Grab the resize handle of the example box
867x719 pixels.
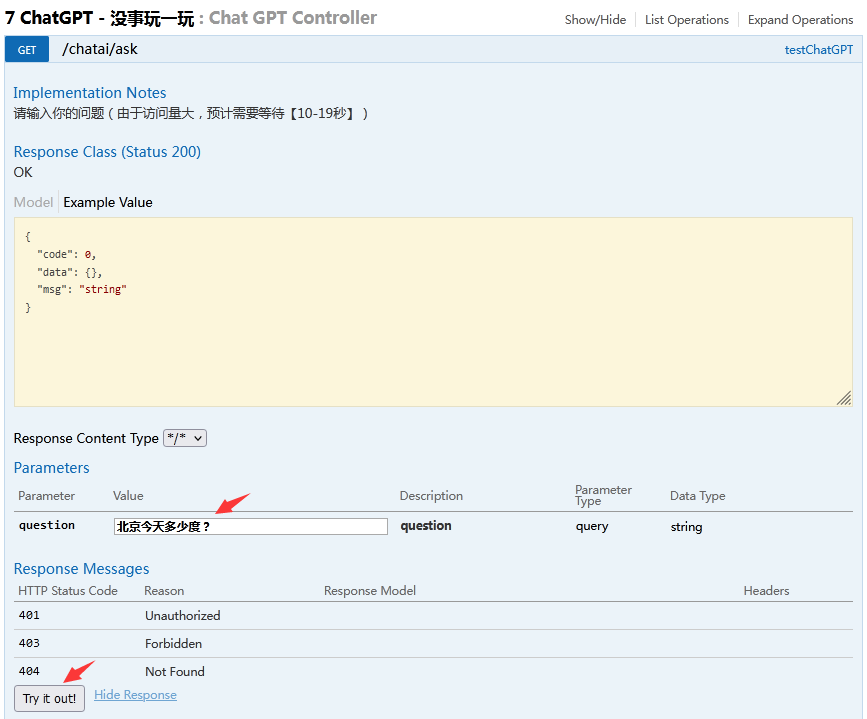point(844,398)
